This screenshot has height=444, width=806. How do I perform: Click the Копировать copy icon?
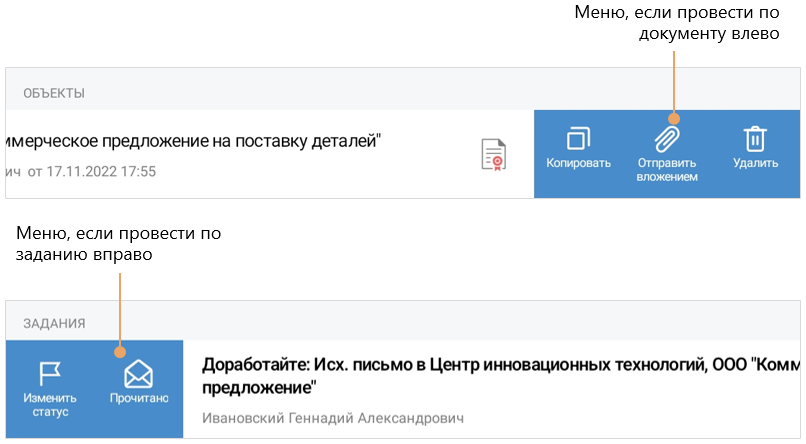coord(578,139)
